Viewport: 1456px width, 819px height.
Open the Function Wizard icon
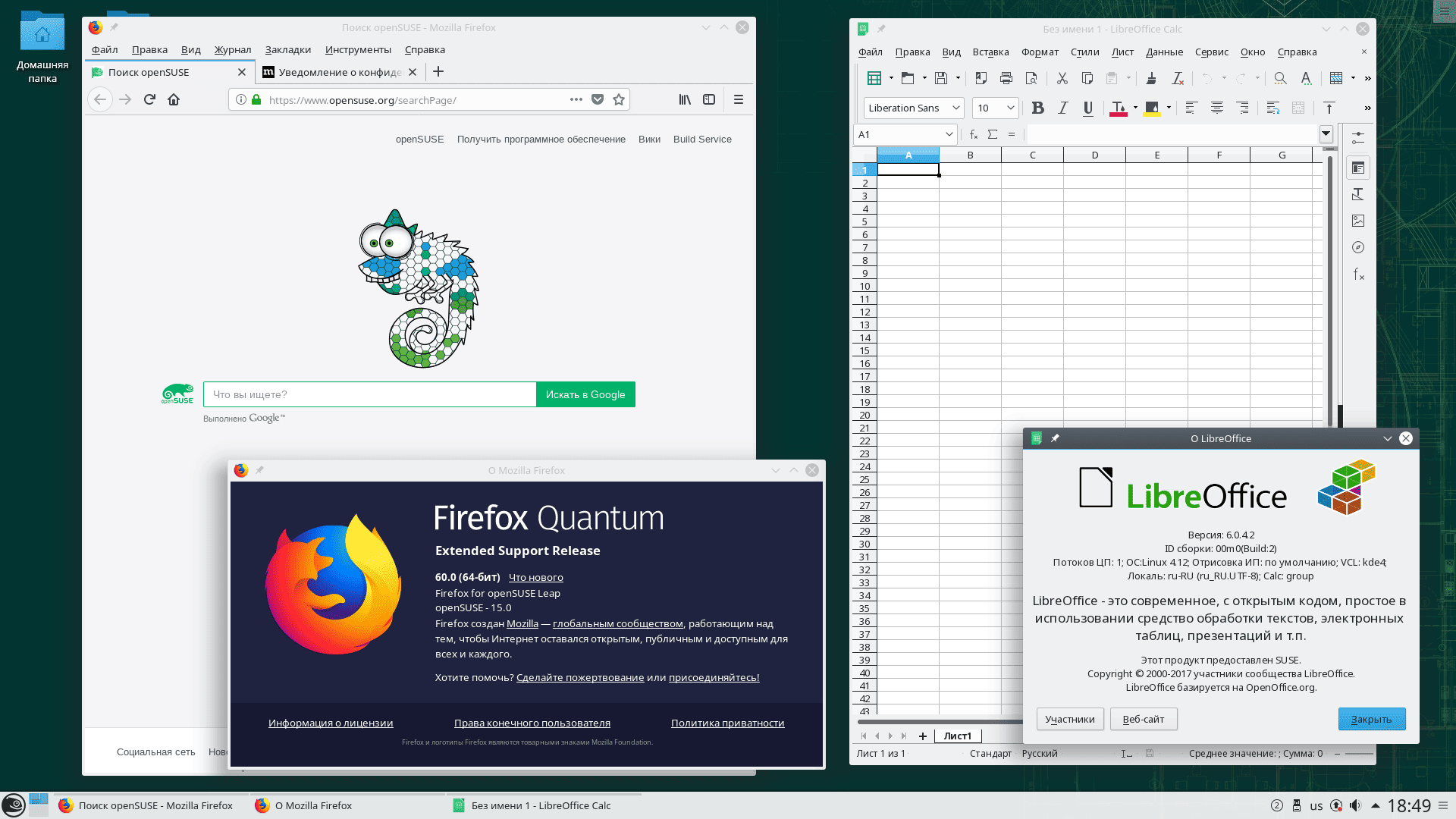tap(974, 134)
